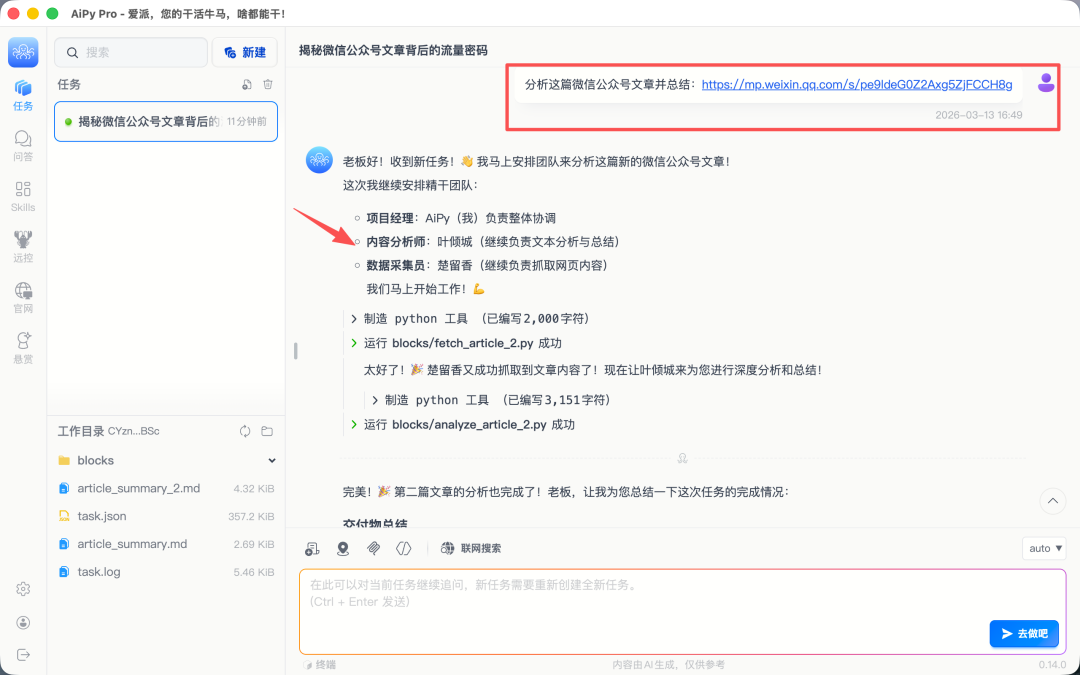1080x675 pixels.
Task: Open working directory folder icon
Action: point(267,431)
